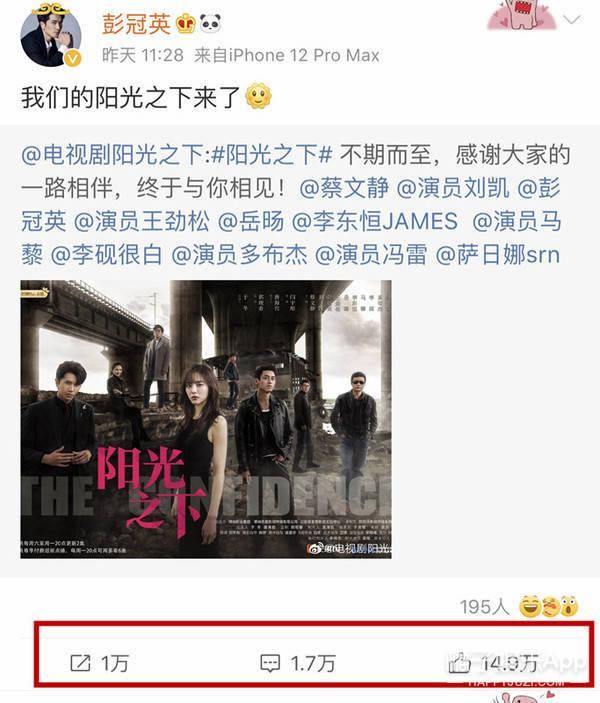Tap the 195人 reactions count
The width and height of the screenshot is (600, 703).
pos(485,607)
